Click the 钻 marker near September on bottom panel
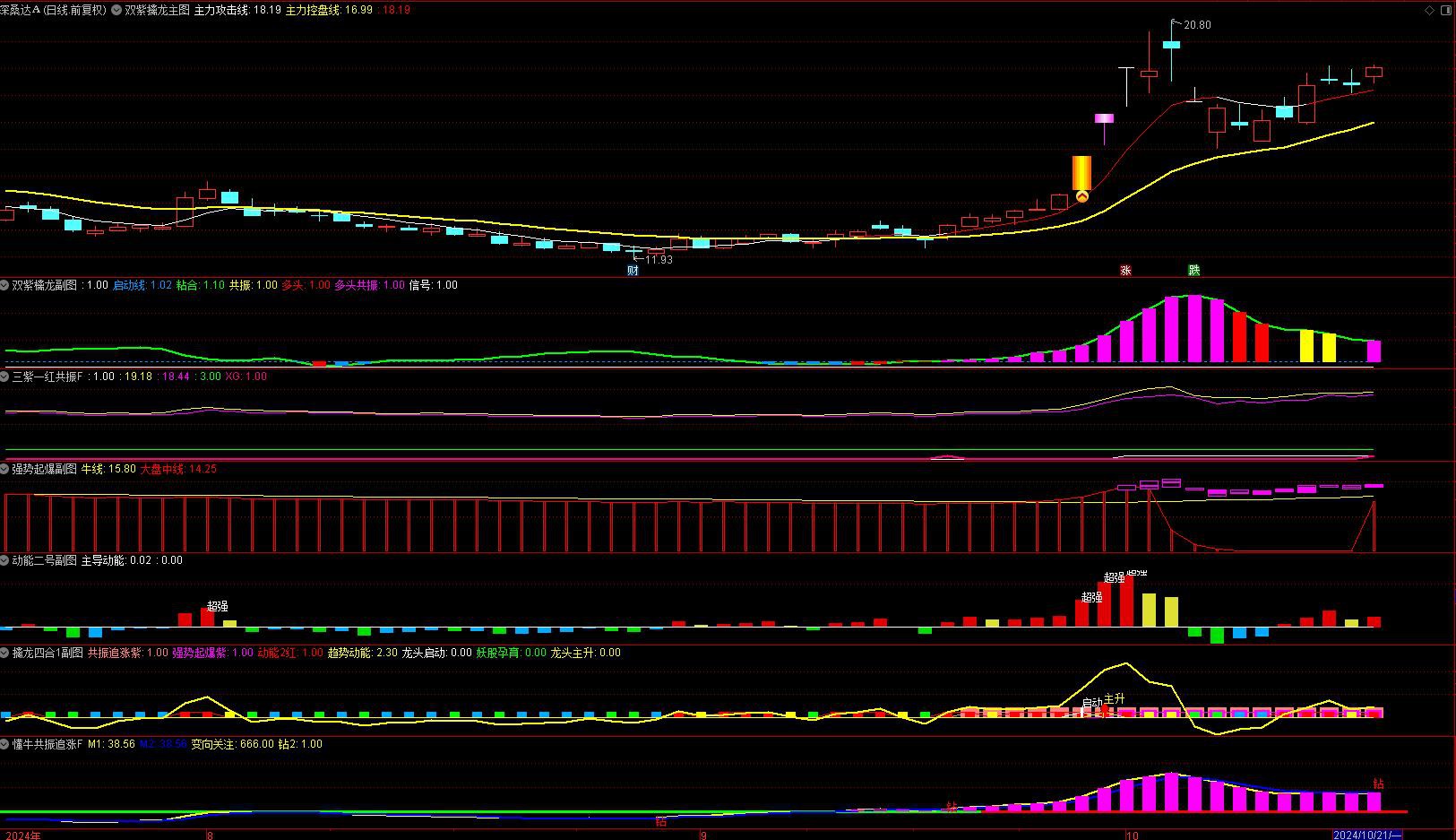 click(661, 821)
